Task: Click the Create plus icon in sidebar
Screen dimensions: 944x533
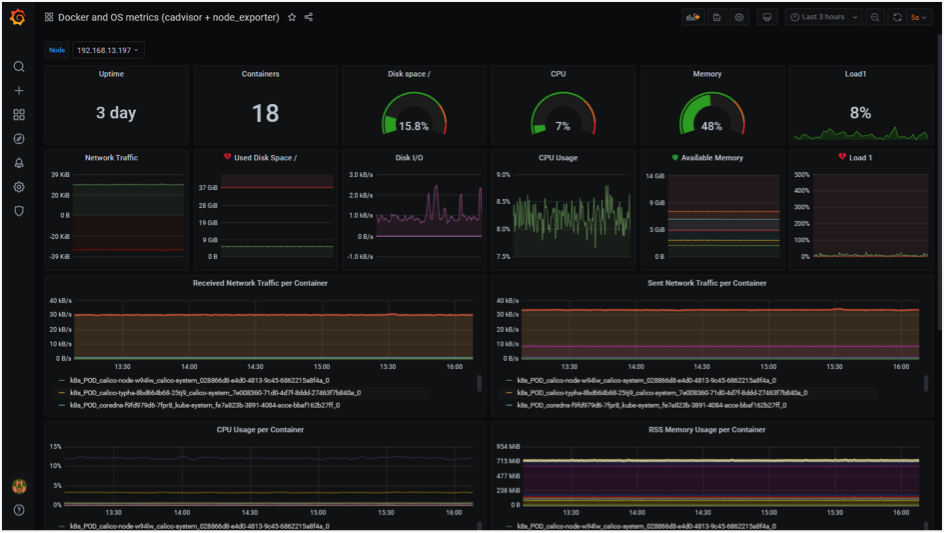Action: pyautogui.click(x=19, y=91)
